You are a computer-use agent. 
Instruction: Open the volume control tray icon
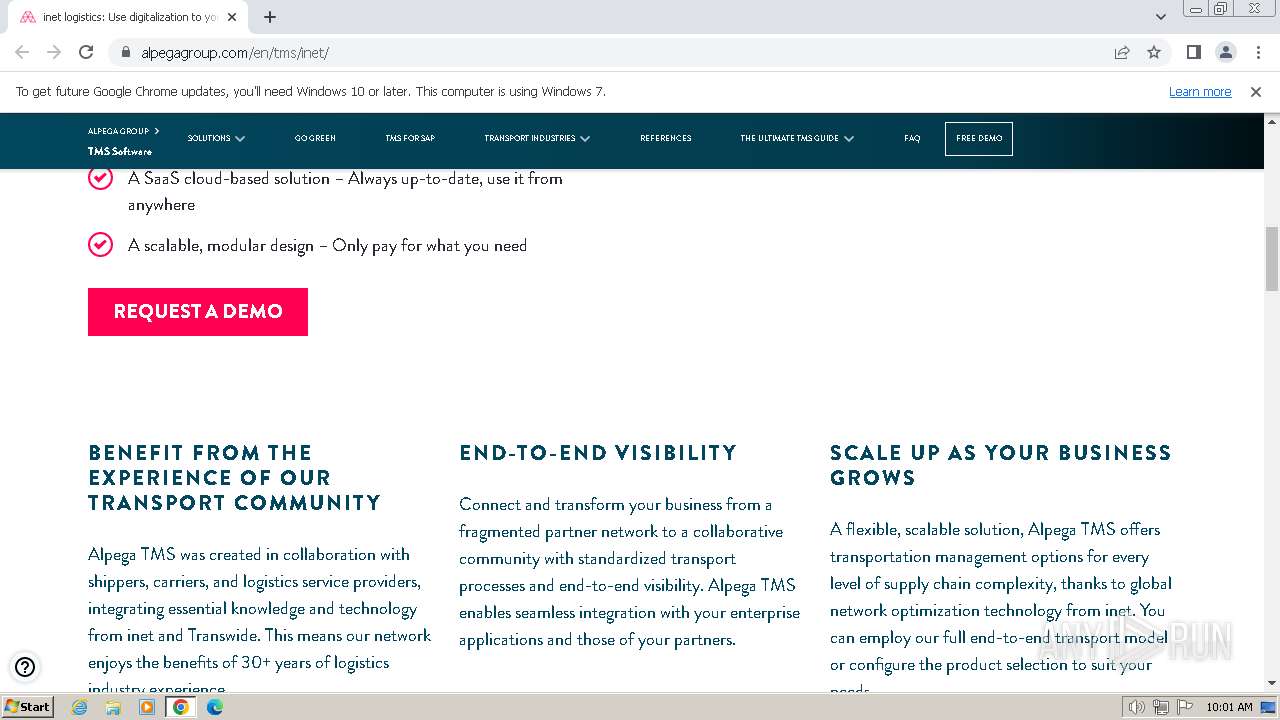pyautogui.click(x=1136, y=707)
